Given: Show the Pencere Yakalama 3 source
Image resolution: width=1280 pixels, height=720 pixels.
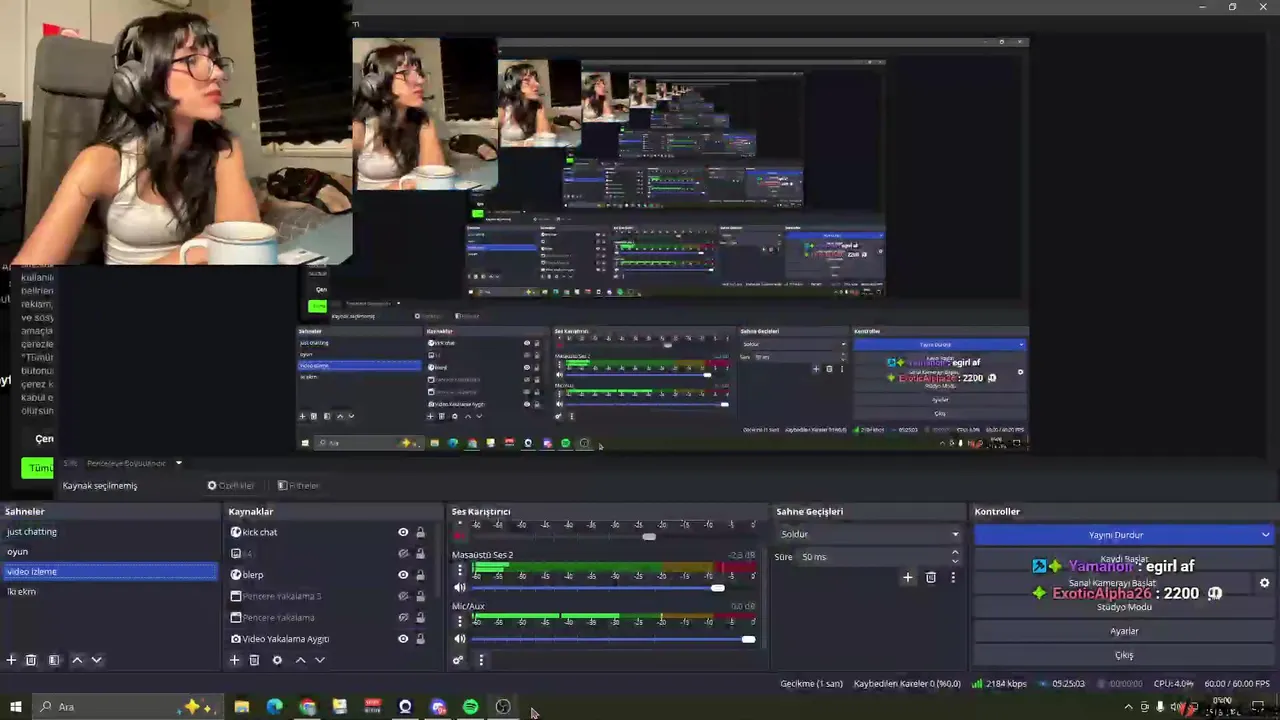Looking at the screenshot, I should [x=403, y=596].
